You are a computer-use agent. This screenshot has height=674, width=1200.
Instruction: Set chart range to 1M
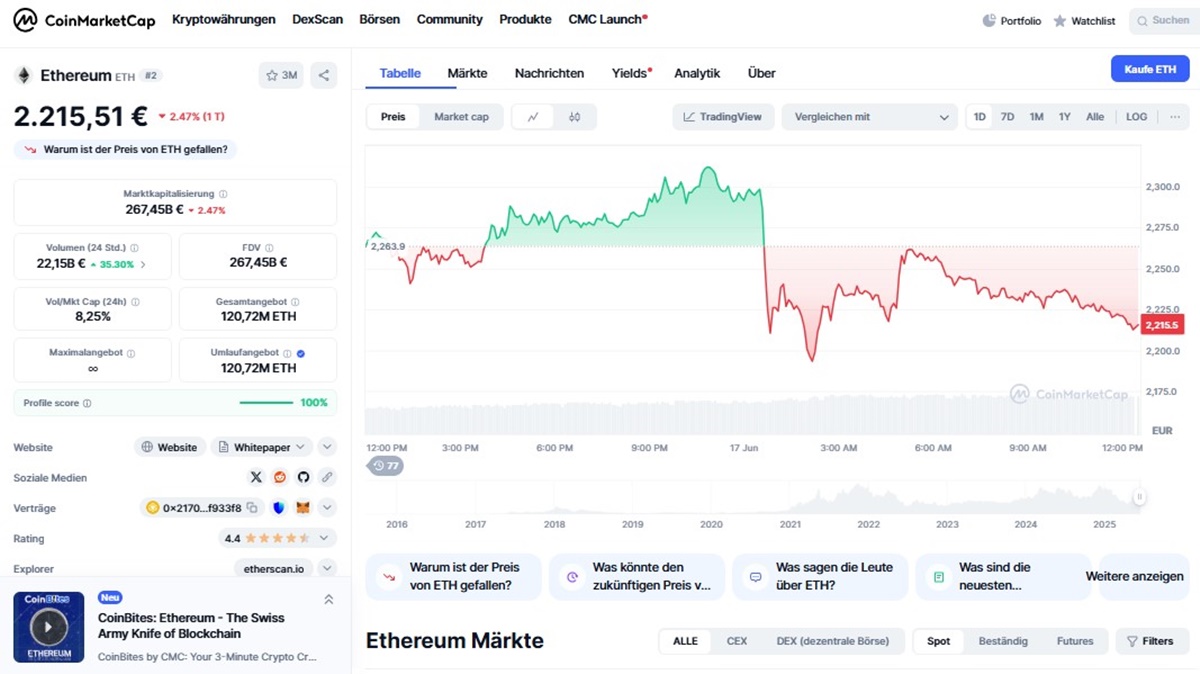[1037, 117]
